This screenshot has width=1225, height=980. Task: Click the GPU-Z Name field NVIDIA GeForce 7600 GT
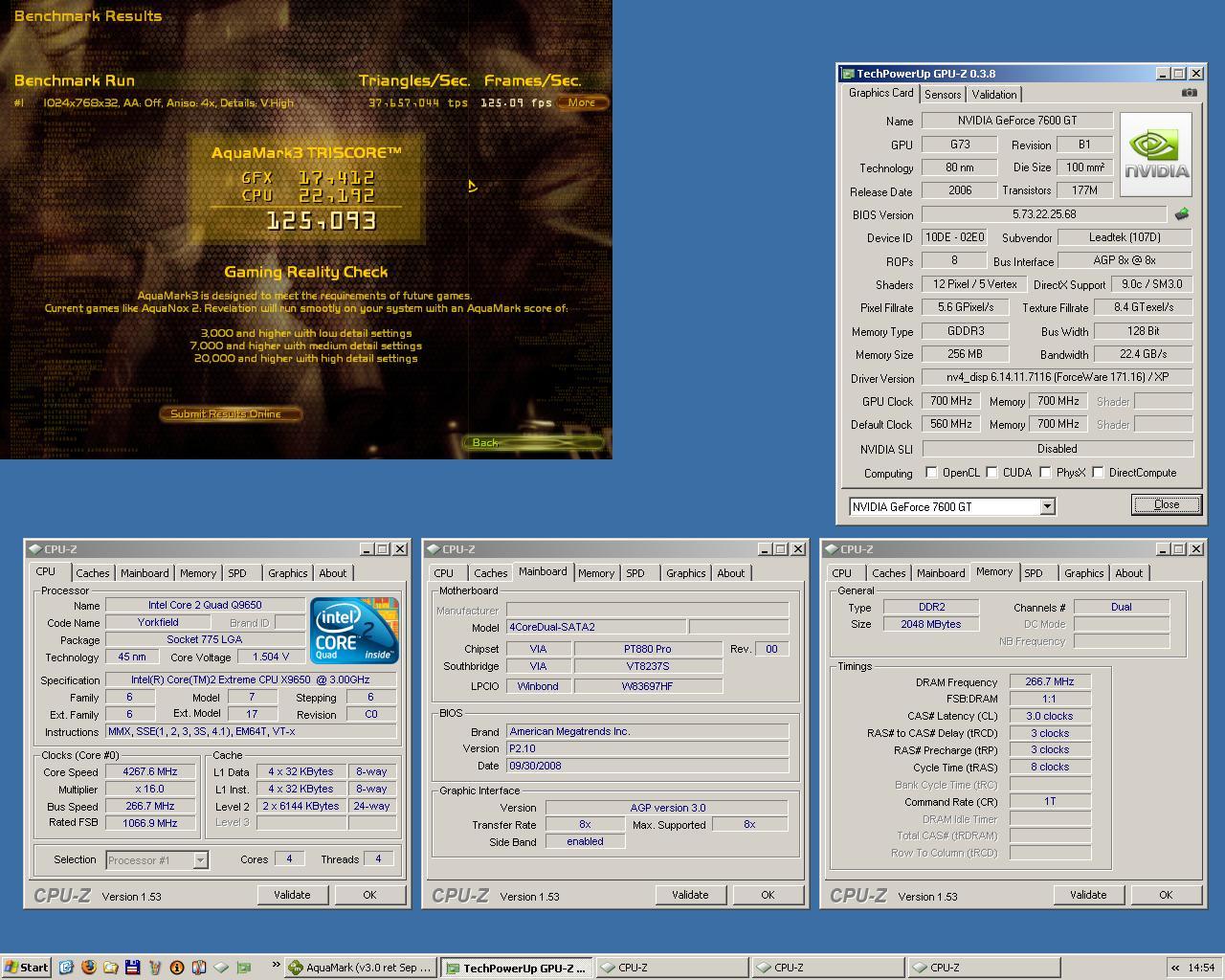[x=1017, y=121]
